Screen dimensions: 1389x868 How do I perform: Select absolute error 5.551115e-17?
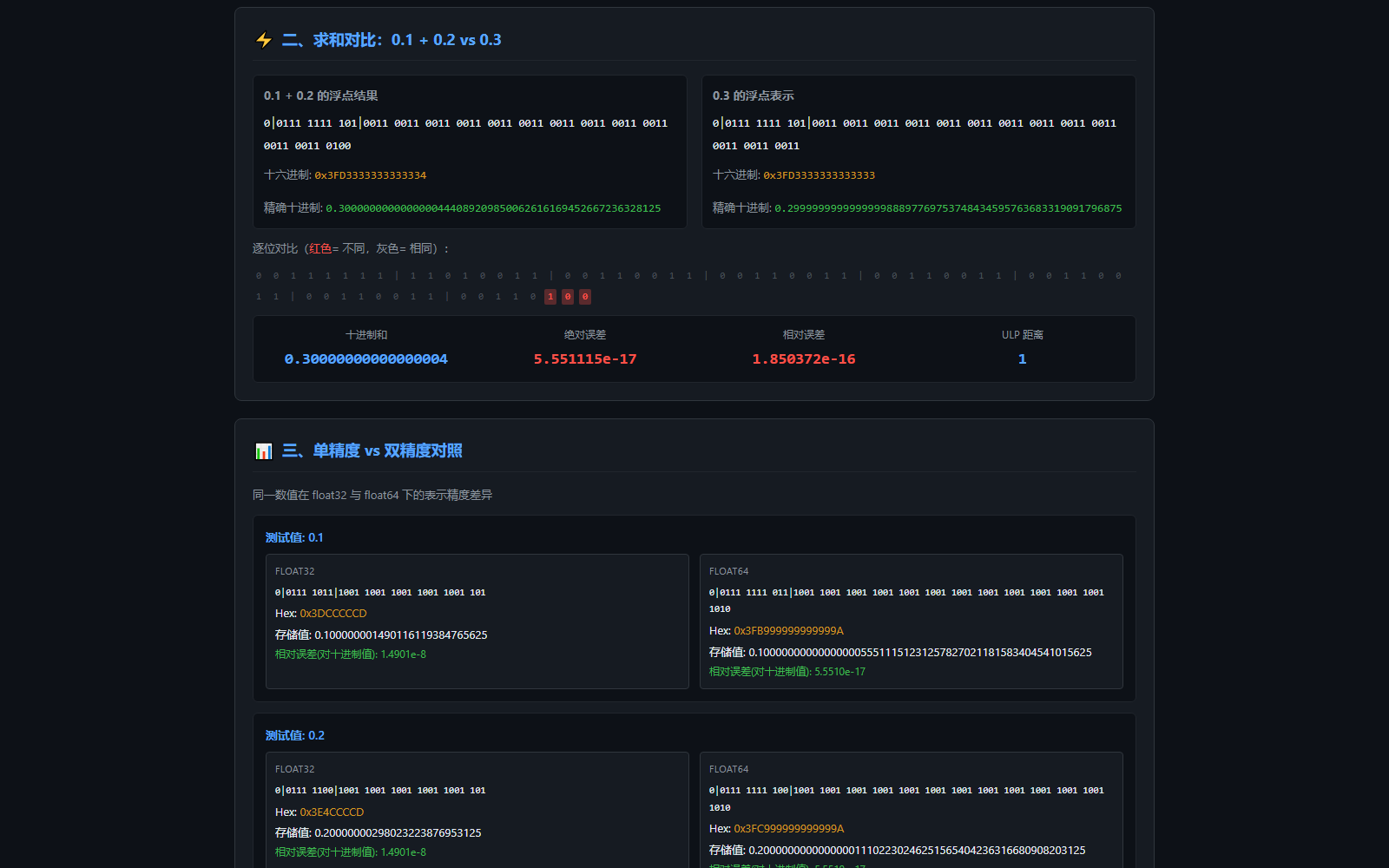click(585, 359)
